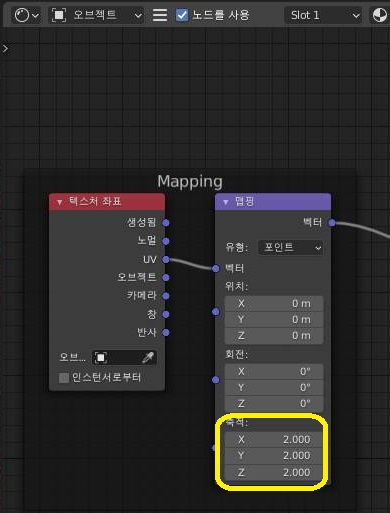This screenshot has height=513, width=390.
Task: Click the UV output socket
Action: (166, 259)
